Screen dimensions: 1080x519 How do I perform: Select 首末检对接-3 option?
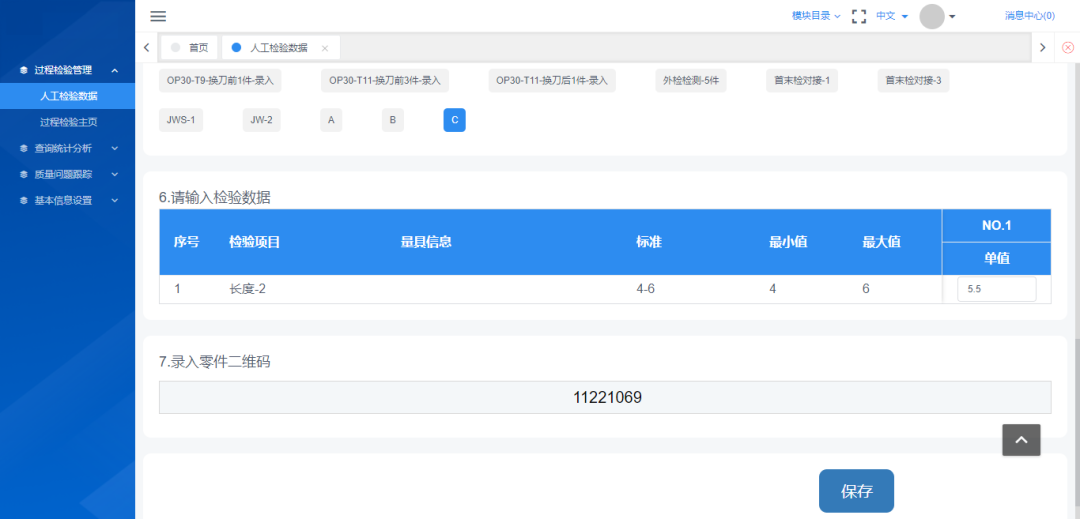point(913,81)
